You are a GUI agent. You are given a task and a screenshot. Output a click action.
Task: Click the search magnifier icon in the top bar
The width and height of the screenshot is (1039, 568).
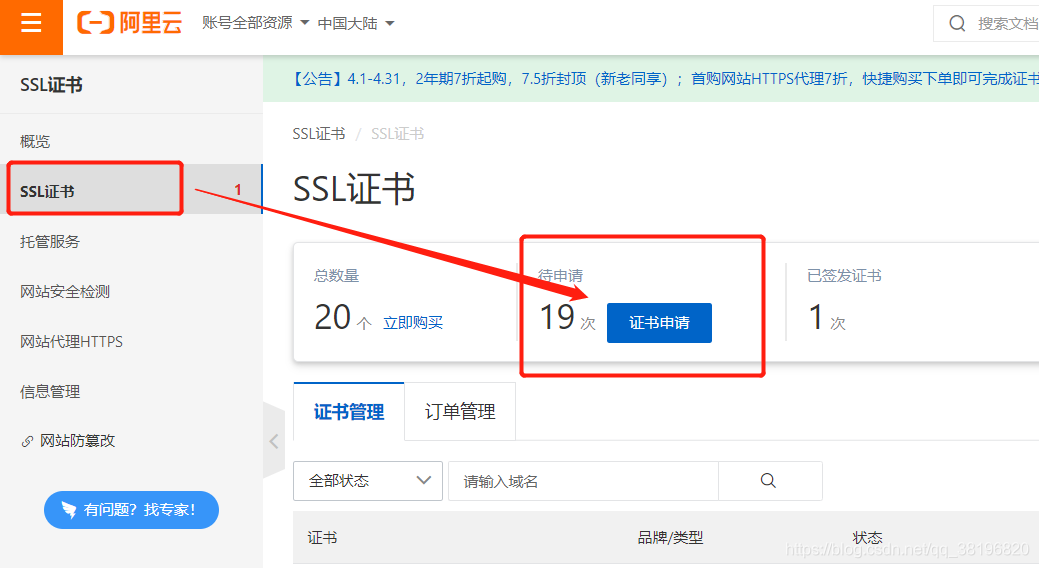pyautogui.click(x=957, y=24)
